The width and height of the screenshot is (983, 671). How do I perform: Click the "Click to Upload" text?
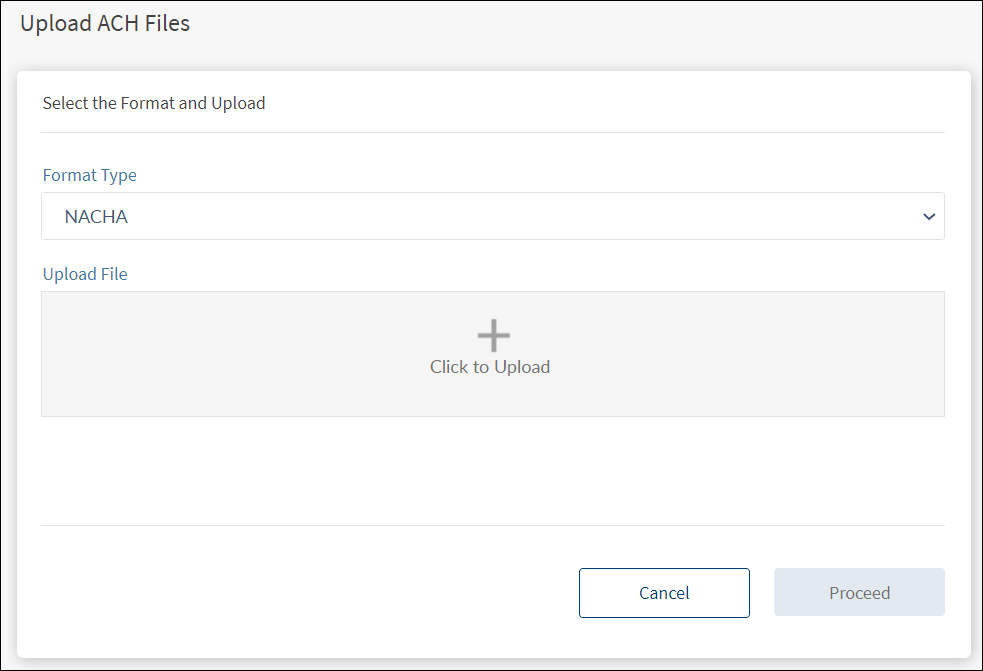click(490, 367)
